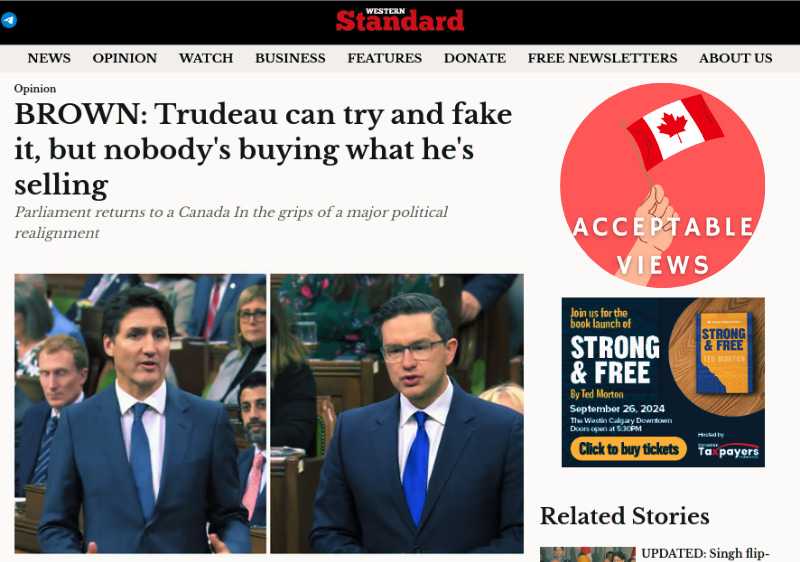Click the left article photo in House of Commons

(x=140, y=414)
